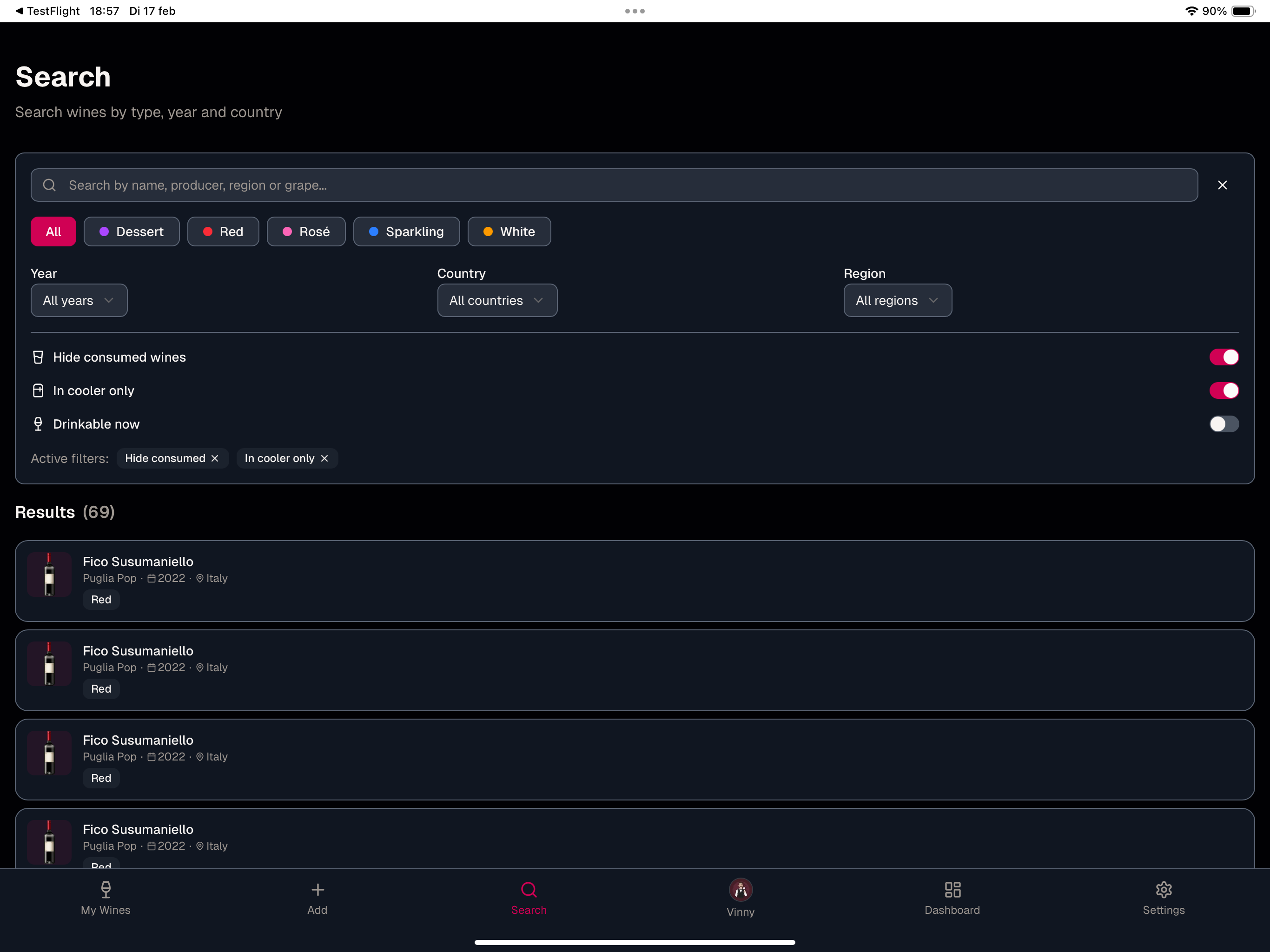Filter by Rosé wines
Screen dimensions: 1270x952
pos(306,231)
